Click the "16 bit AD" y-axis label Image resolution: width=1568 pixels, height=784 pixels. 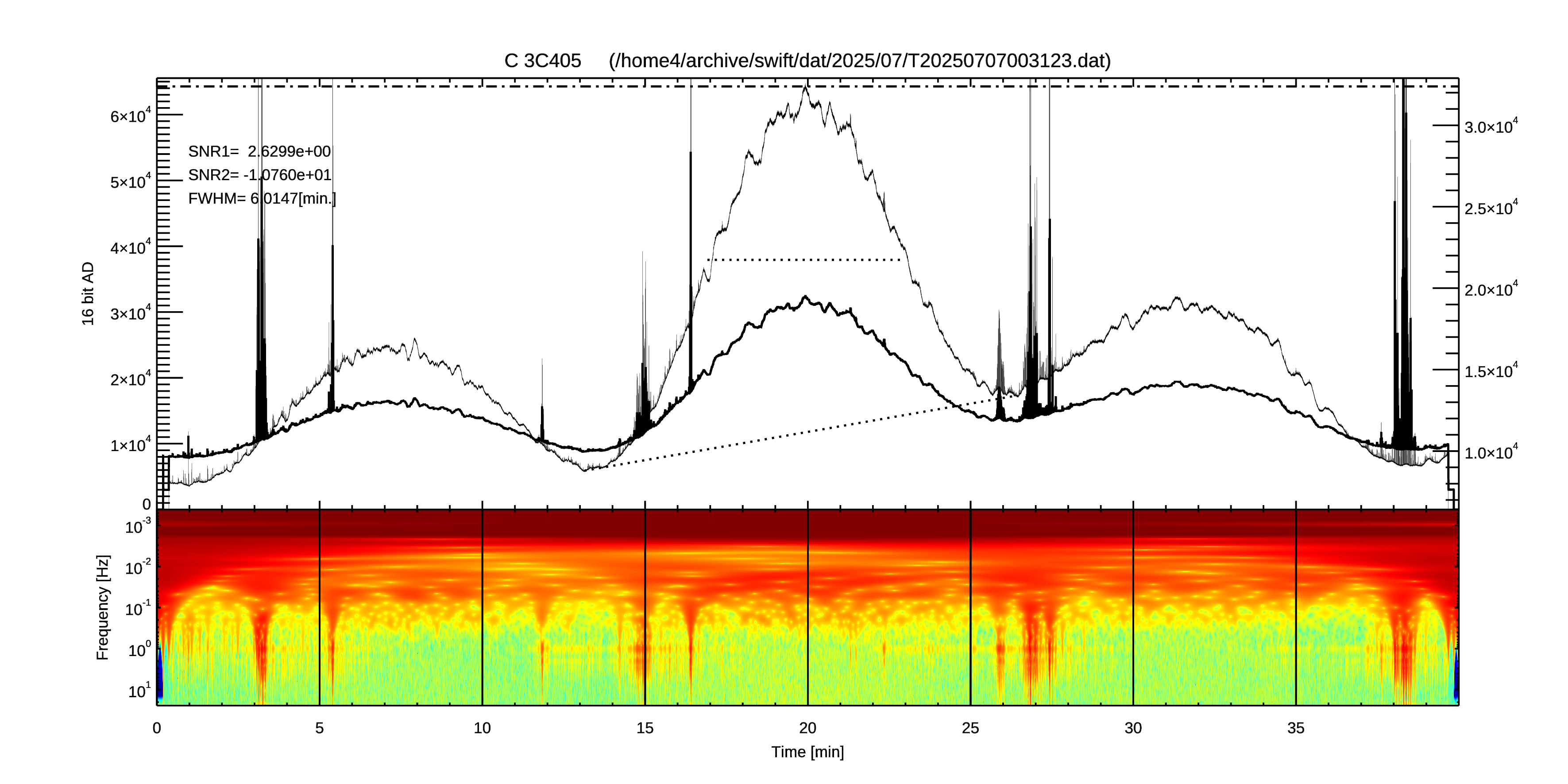pos(88,294)
